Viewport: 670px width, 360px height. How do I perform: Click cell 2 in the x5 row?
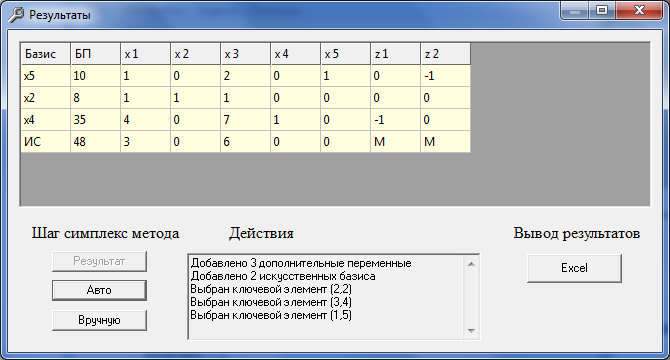(245, 76)
